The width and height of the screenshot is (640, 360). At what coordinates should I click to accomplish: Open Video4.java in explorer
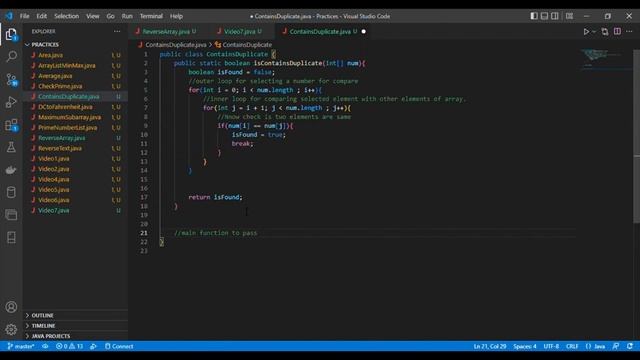tap(53, 179)
